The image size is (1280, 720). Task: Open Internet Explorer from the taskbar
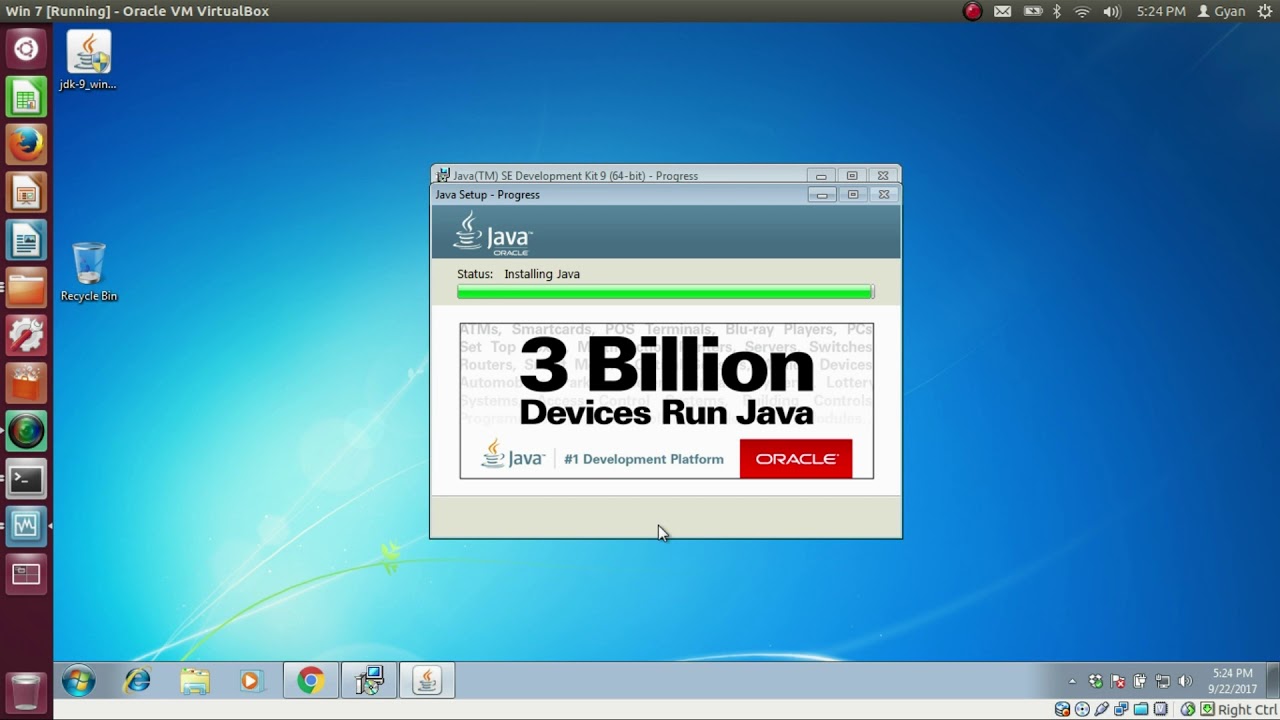pyautogui.click(x=136, y=681)
